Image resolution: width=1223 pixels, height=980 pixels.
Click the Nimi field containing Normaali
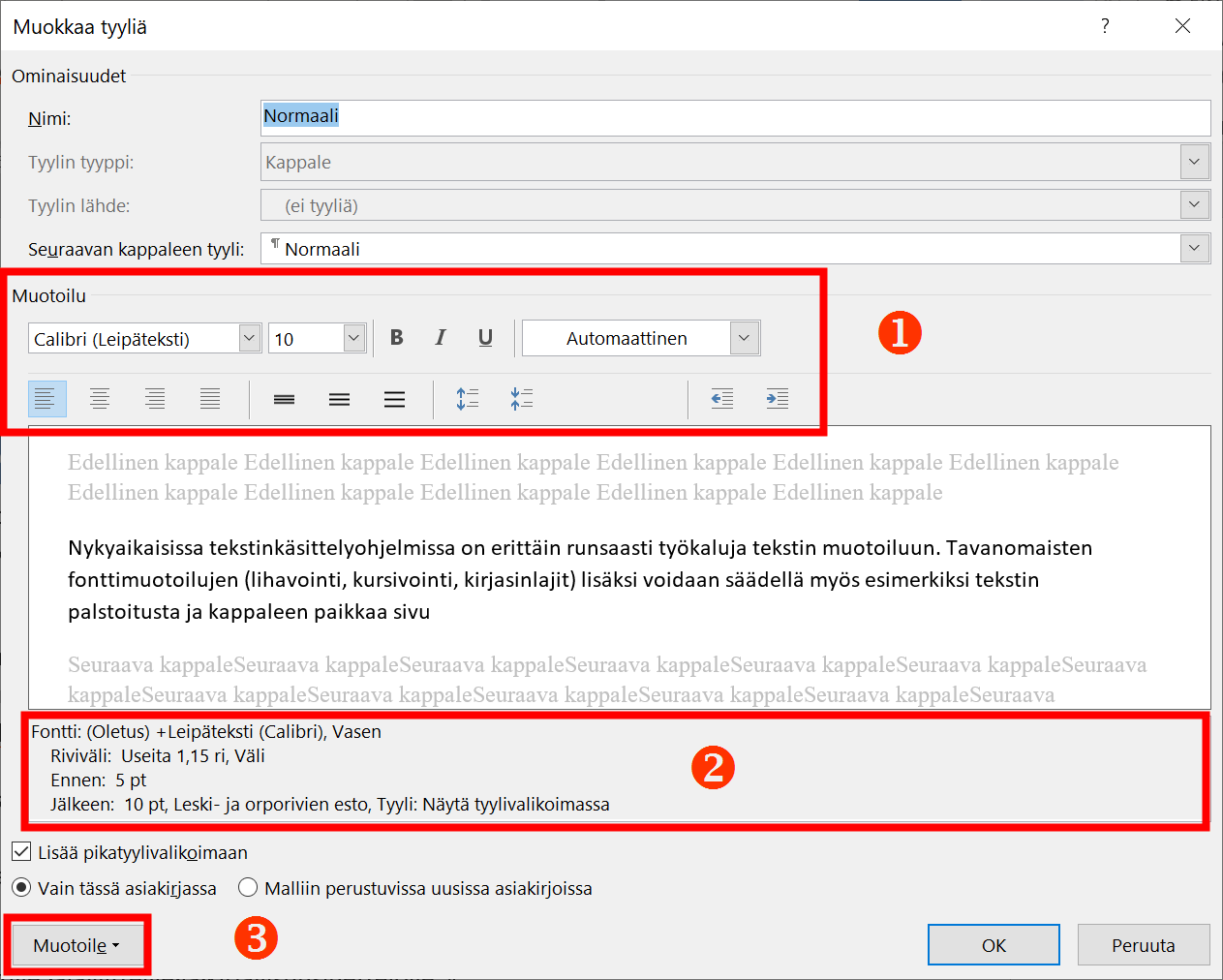tap(736, 118)
